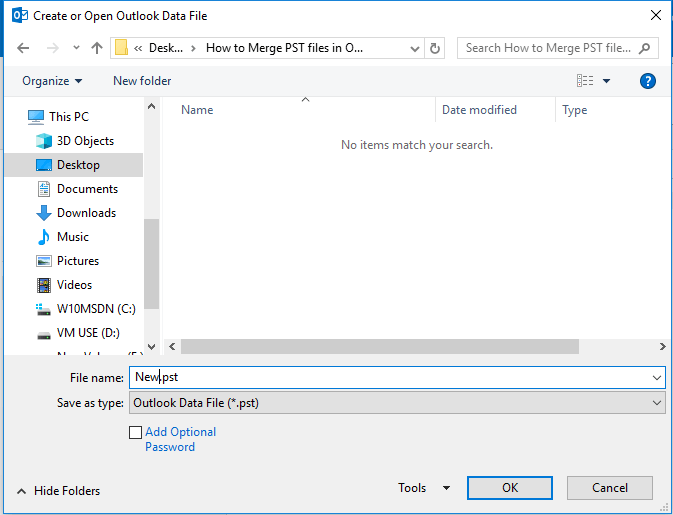Click the Music note icon
Screen dimensions: 673x515
(x=43, y=237)
